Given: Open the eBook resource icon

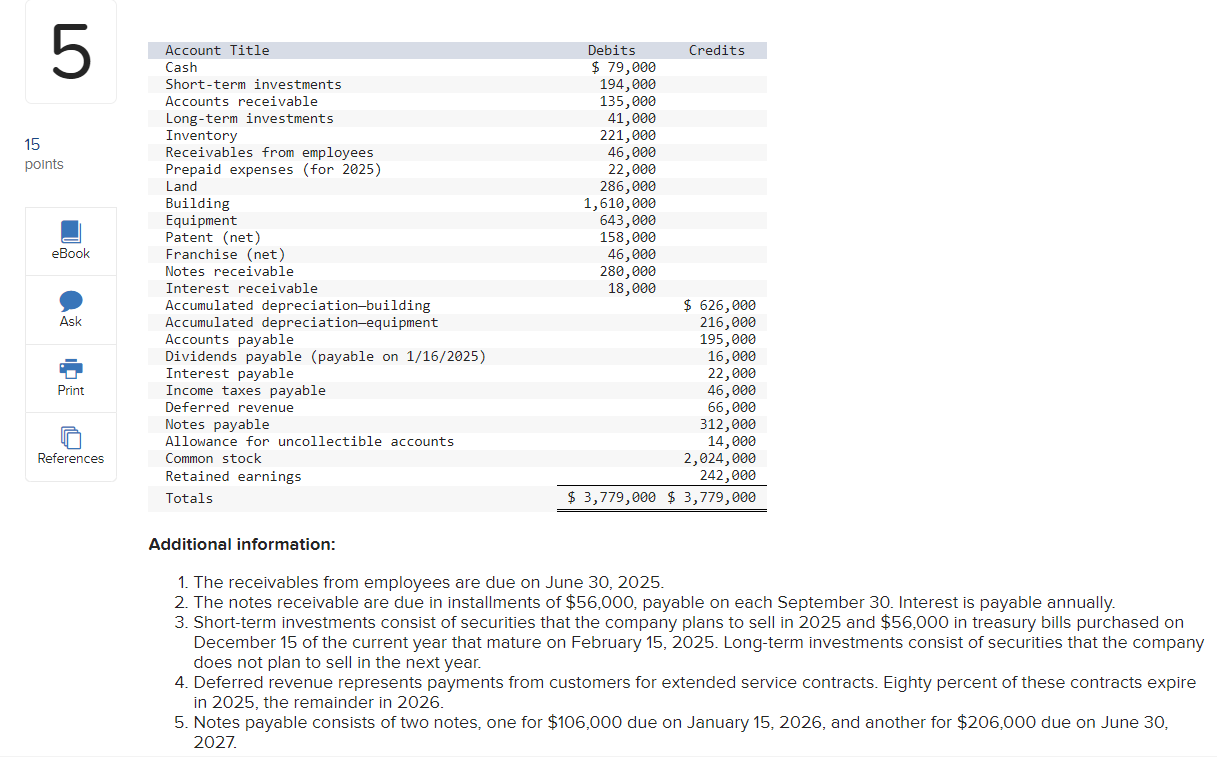Looking at the screenshot, I should coord(71,232).
